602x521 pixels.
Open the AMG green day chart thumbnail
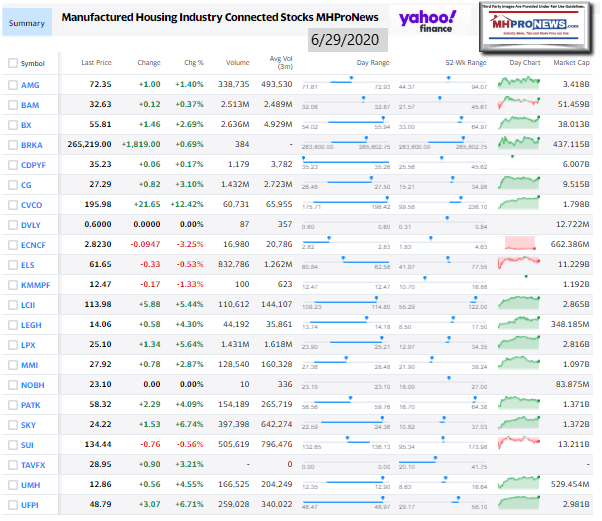tap(520, 86)
